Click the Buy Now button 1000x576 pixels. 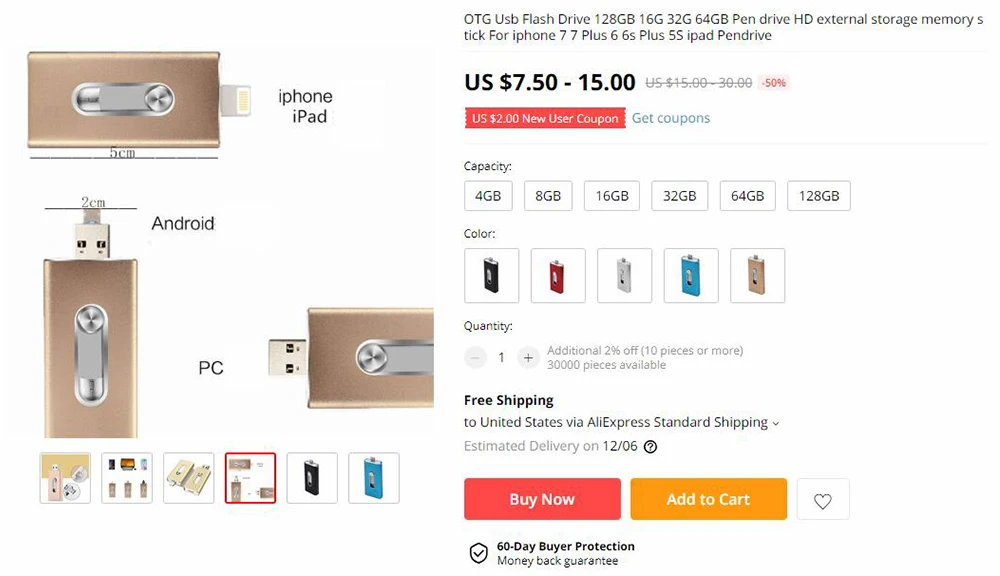point(542,499)
